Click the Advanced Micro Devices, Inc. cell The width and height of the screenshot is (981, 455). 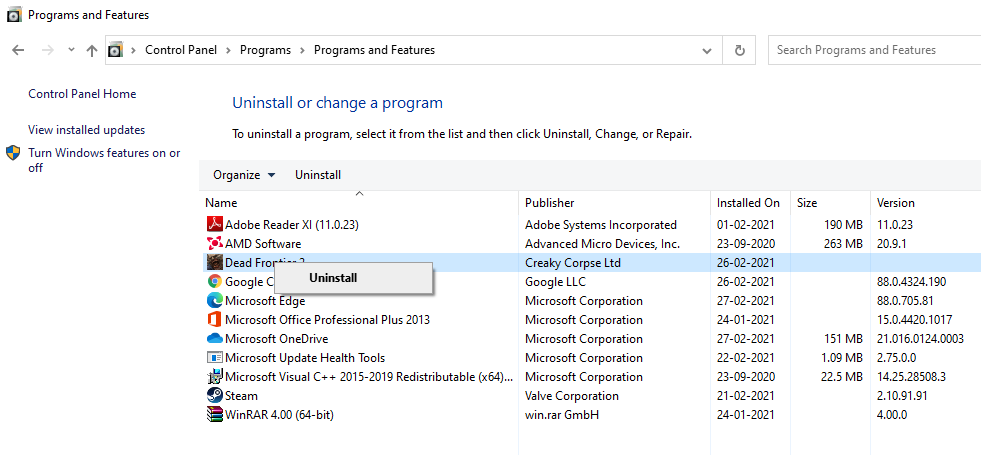point(602,243)
